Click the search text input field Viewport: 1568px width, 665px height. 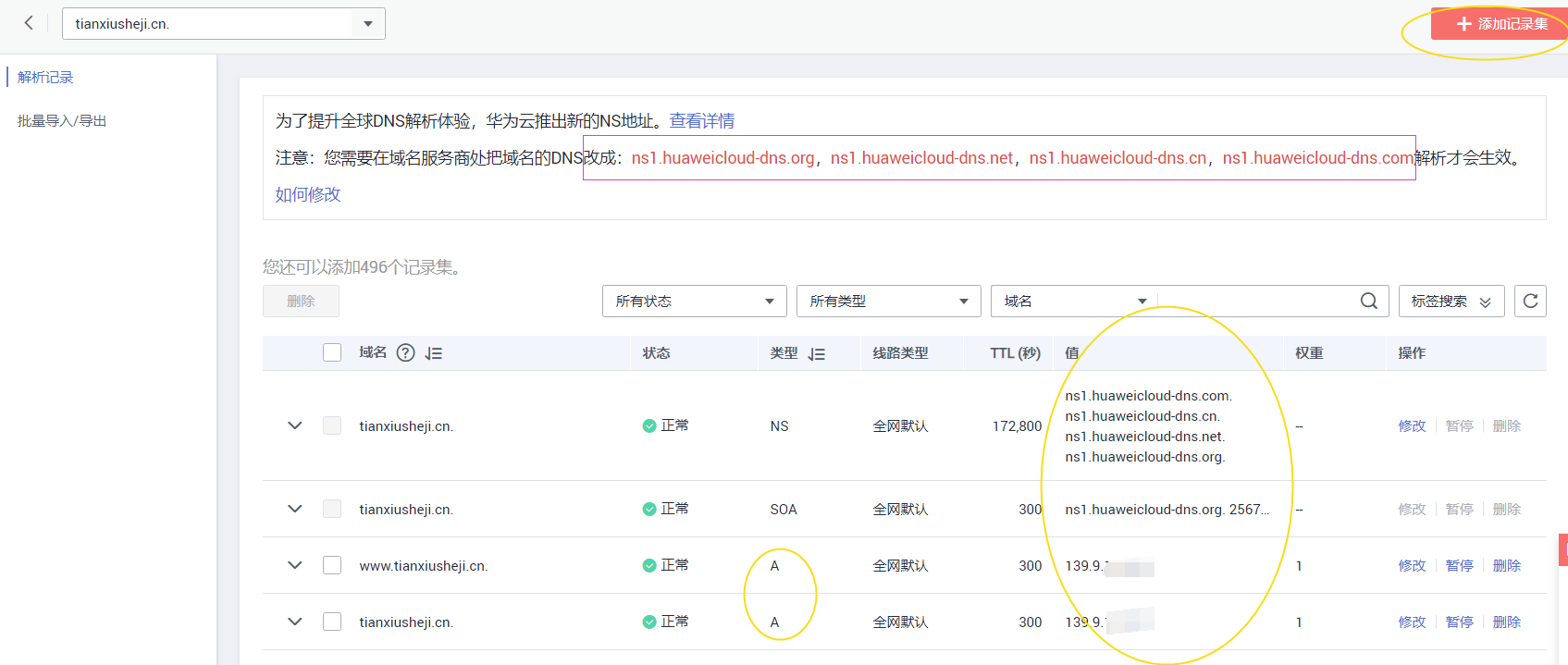(1254, 302)
